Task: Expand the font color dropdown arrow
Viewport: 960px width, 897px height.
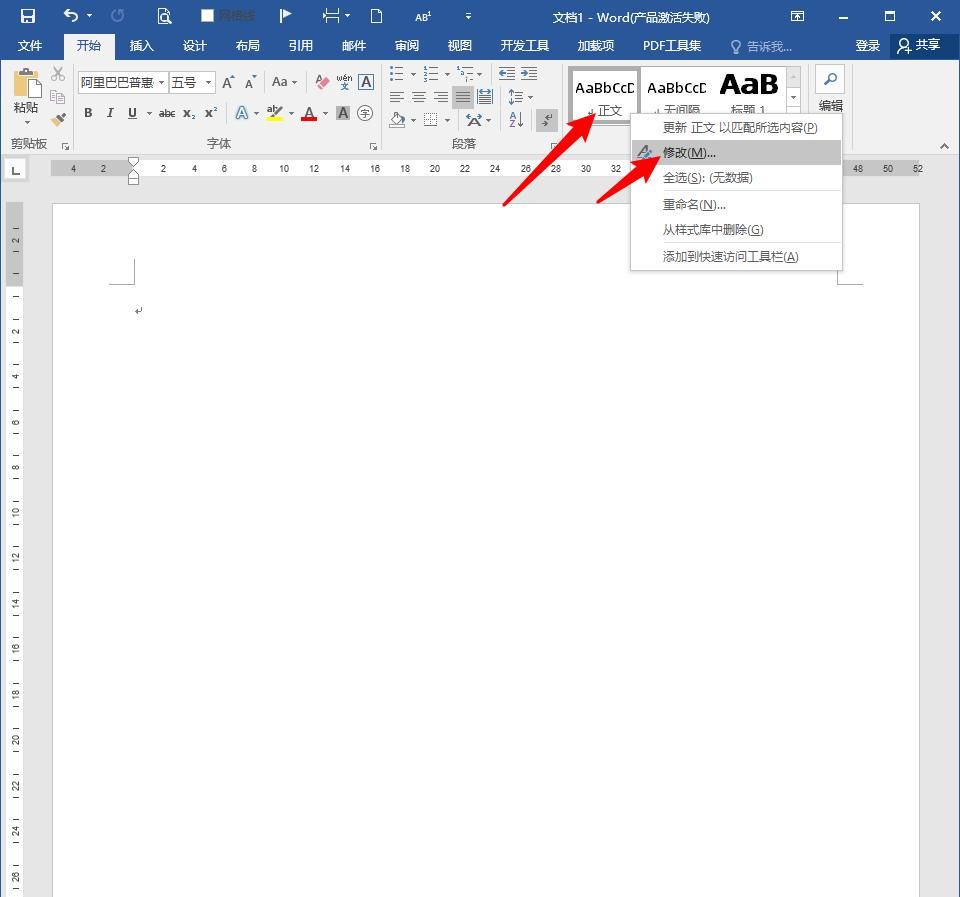Action: (324, 113)
